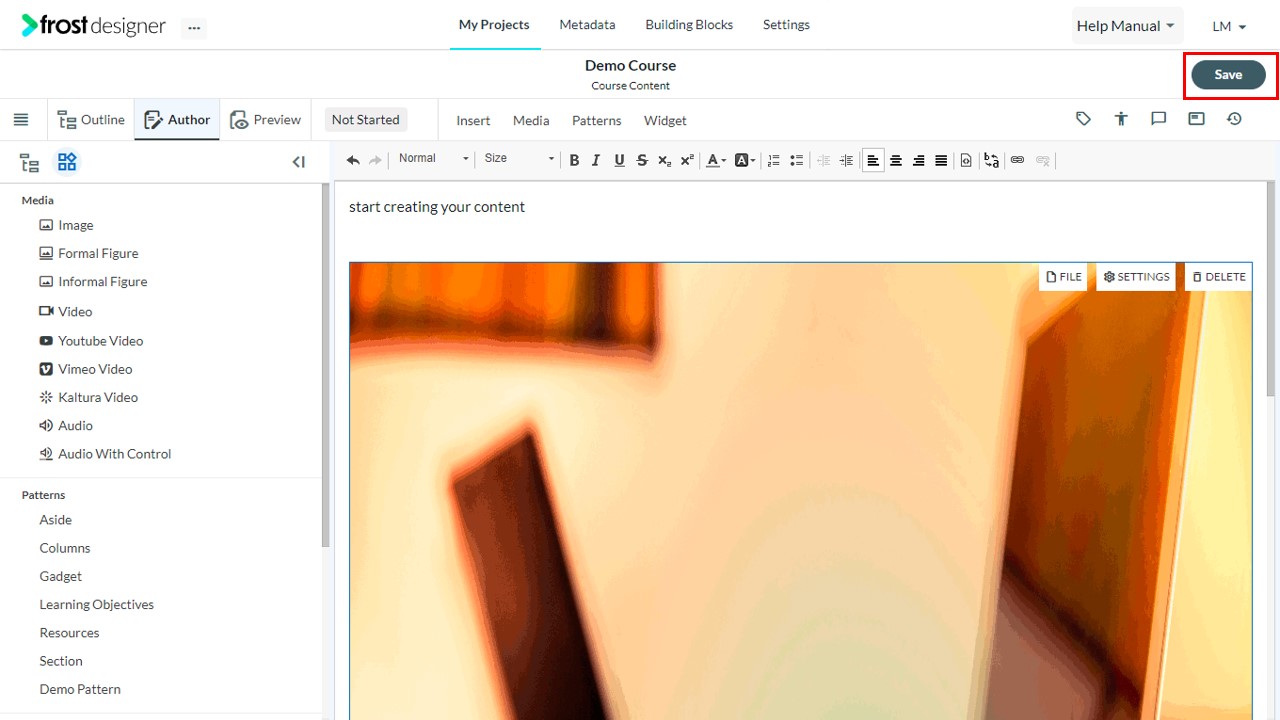Toggle bold formatting
The width and height of the screenshot is (1280, 720).
[574, 160]
